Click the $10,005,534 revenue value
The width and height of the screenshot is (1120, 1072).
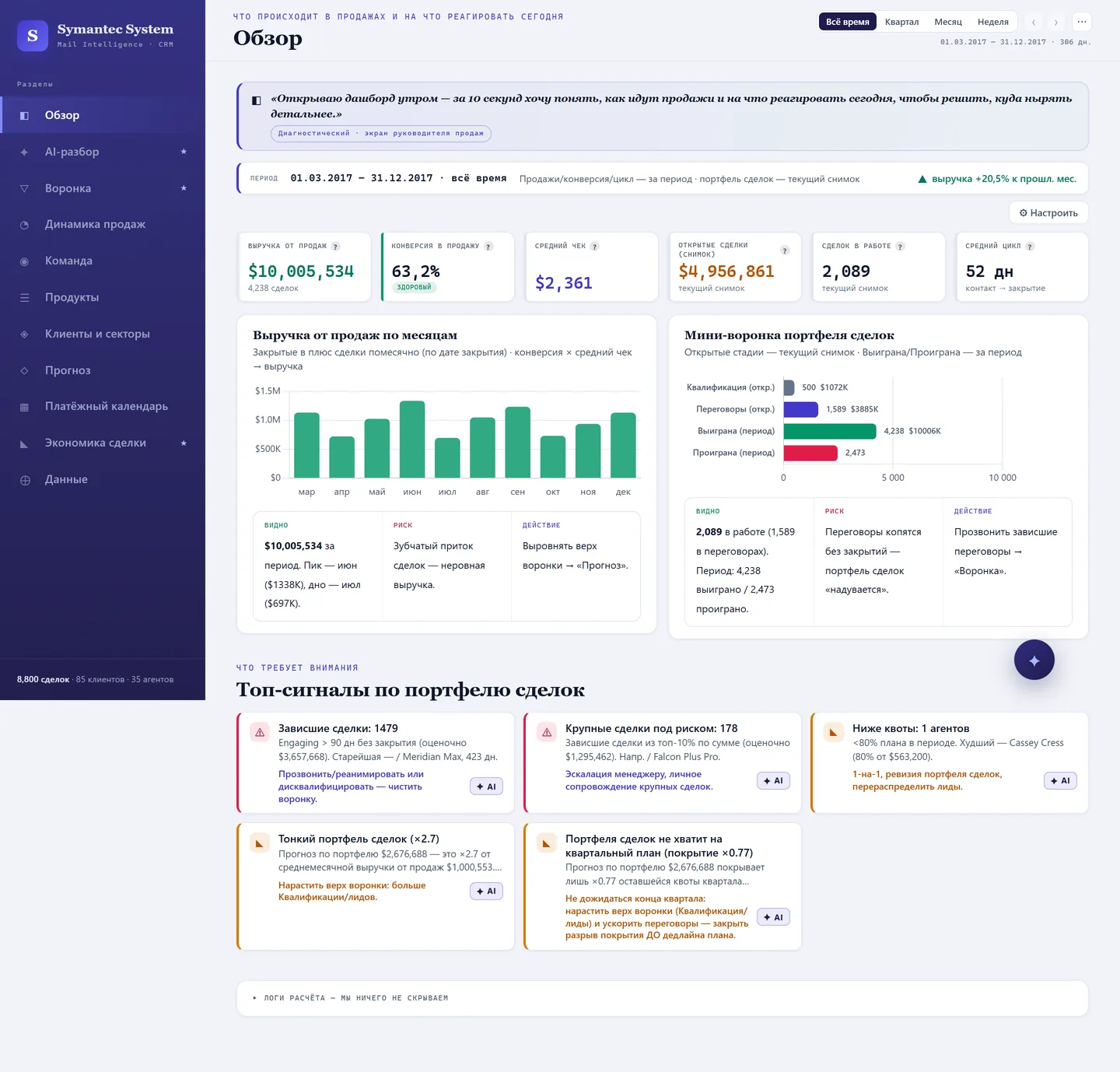tap(301, 272)
